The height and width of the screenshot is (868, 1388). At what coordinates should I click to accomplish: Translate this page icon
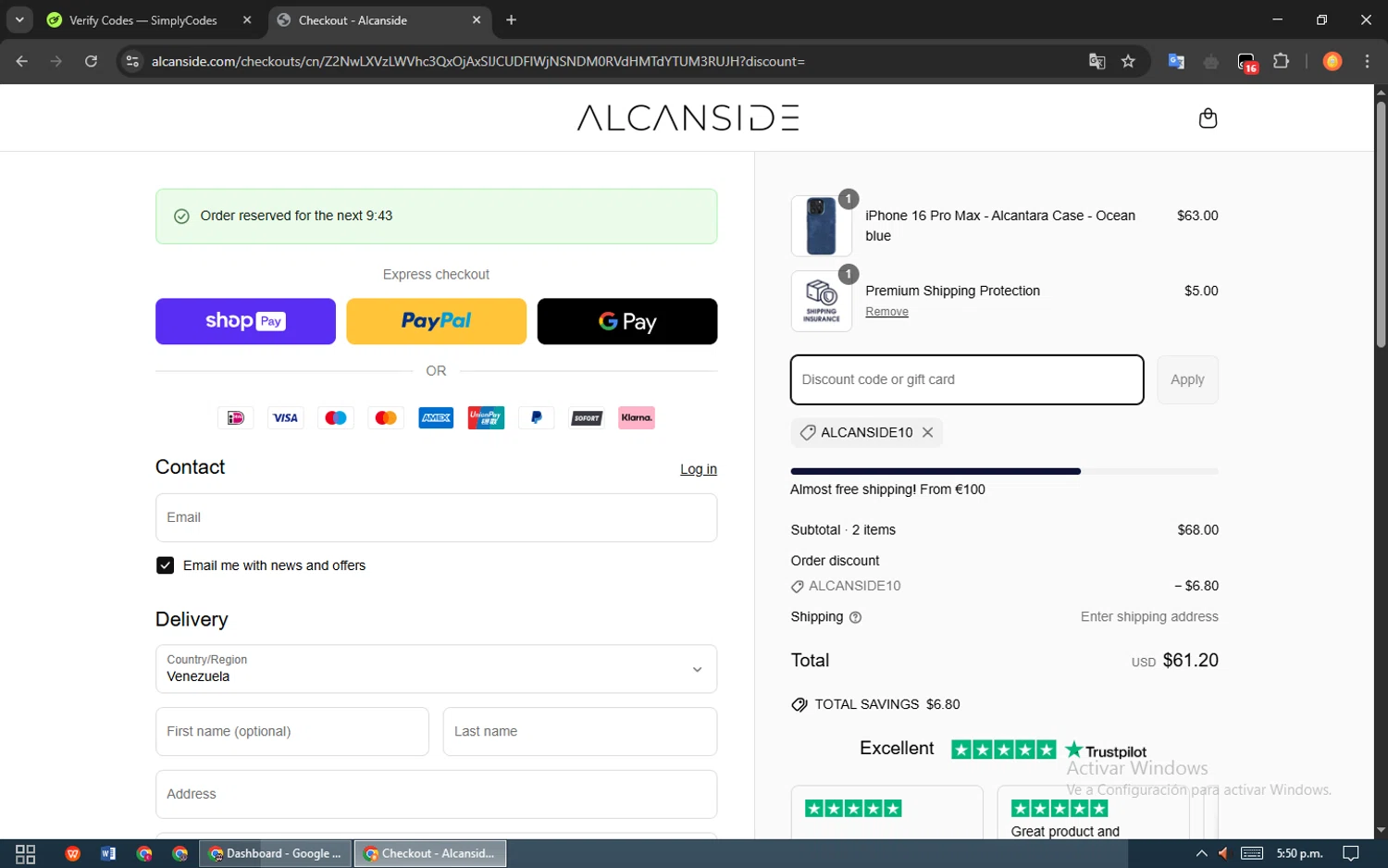(1097, 61)
